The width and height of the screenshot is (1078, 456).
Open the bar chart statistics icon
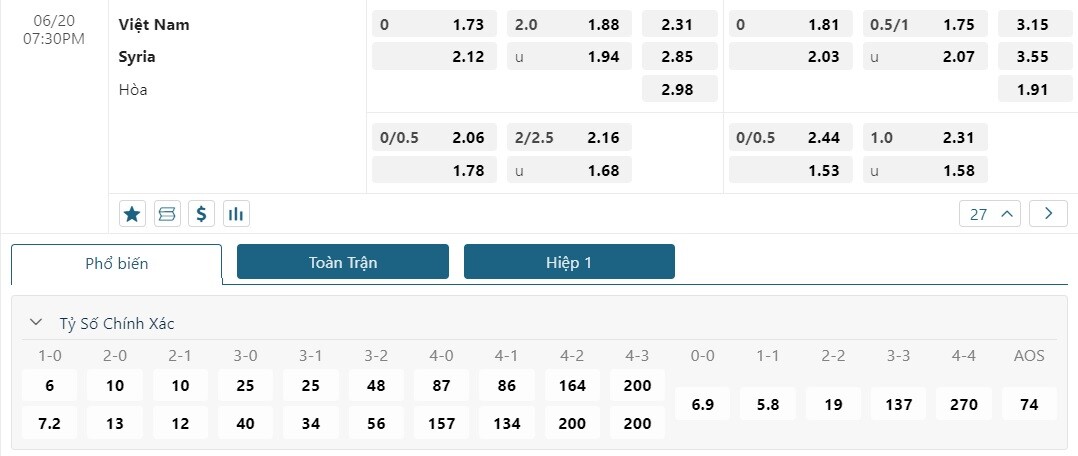pos(237,213)
